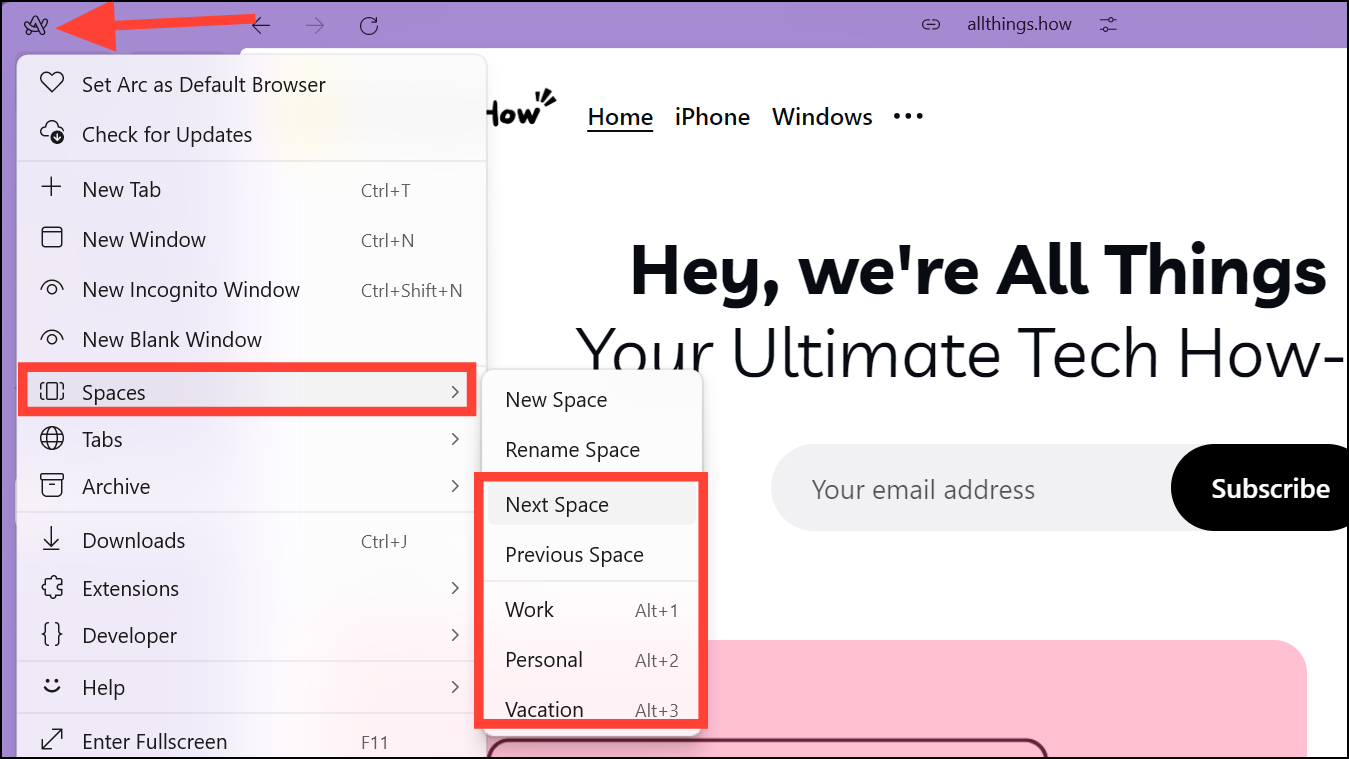Expand the Spaces submenu chevron
The width and height of the screenshot is (1349, 759).
455,392
